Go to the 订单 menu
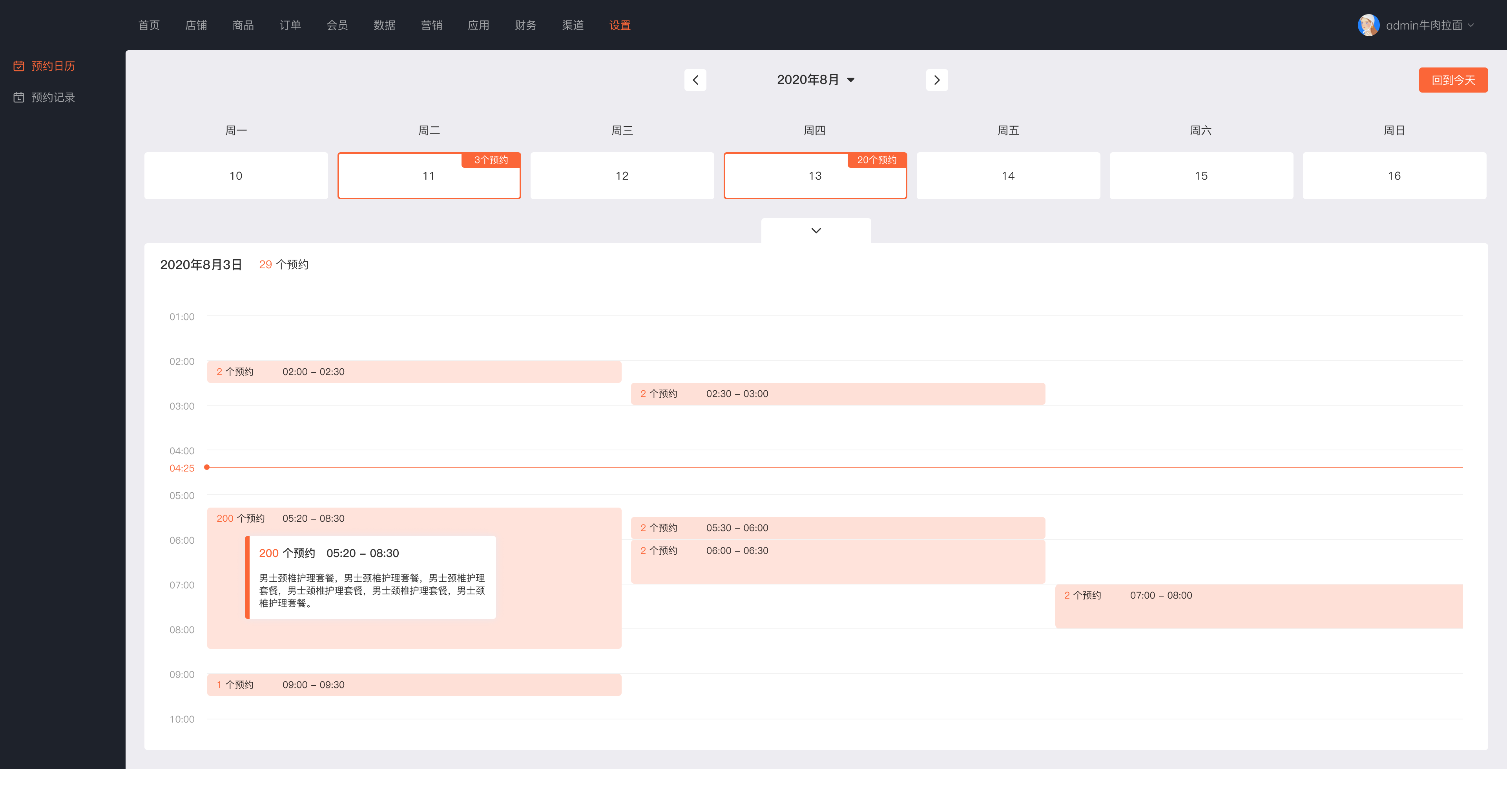 [290, 25]
